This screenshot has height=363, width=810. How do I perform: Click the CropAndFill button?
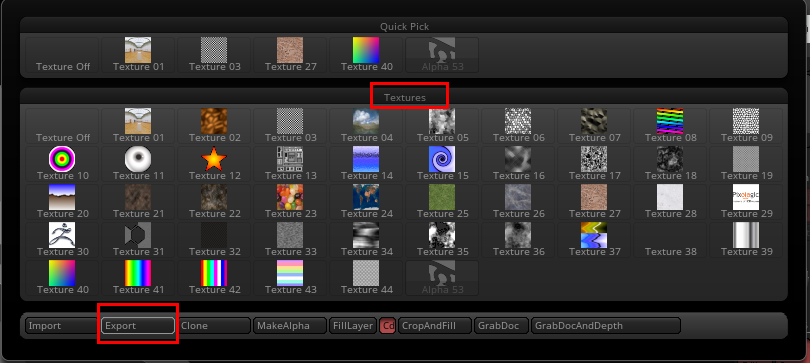click(435, 326)
